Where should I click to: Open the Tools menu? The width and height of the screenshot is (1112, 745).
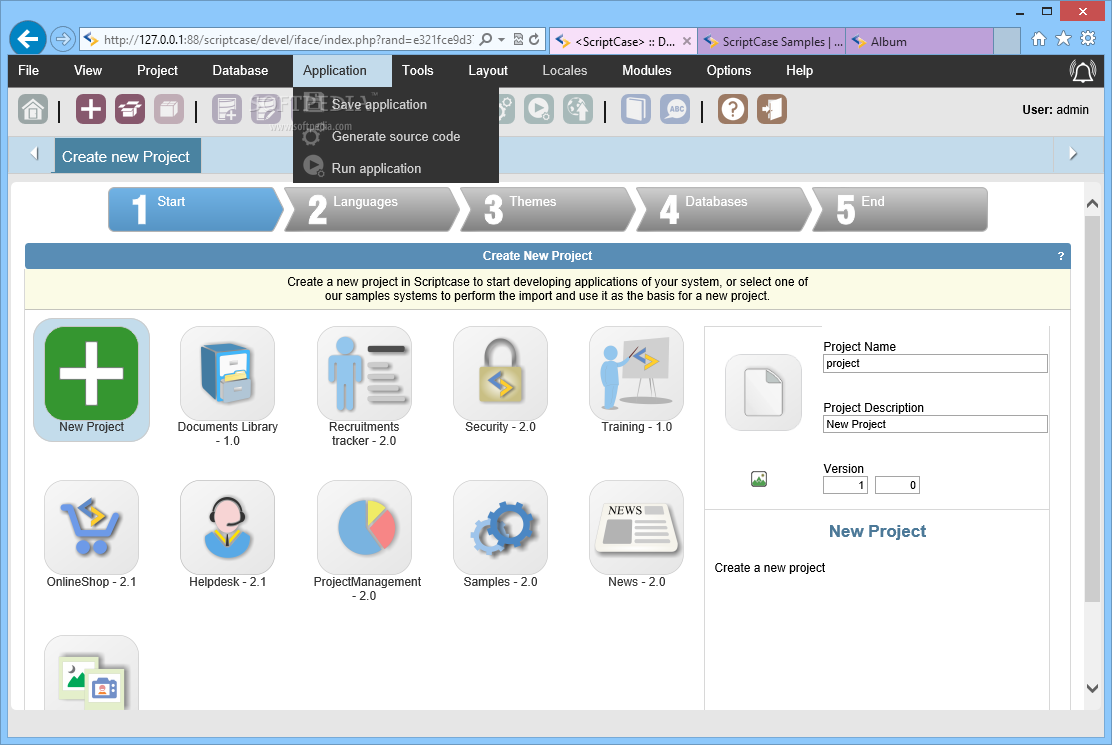[x=418, y=70]
